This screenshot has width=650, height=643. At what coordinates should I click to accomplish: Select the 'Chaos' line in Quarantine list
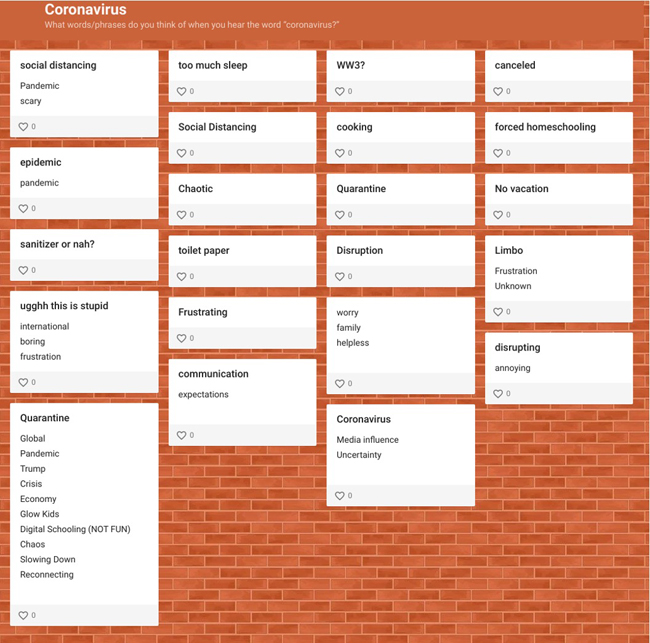coord(32,544)
